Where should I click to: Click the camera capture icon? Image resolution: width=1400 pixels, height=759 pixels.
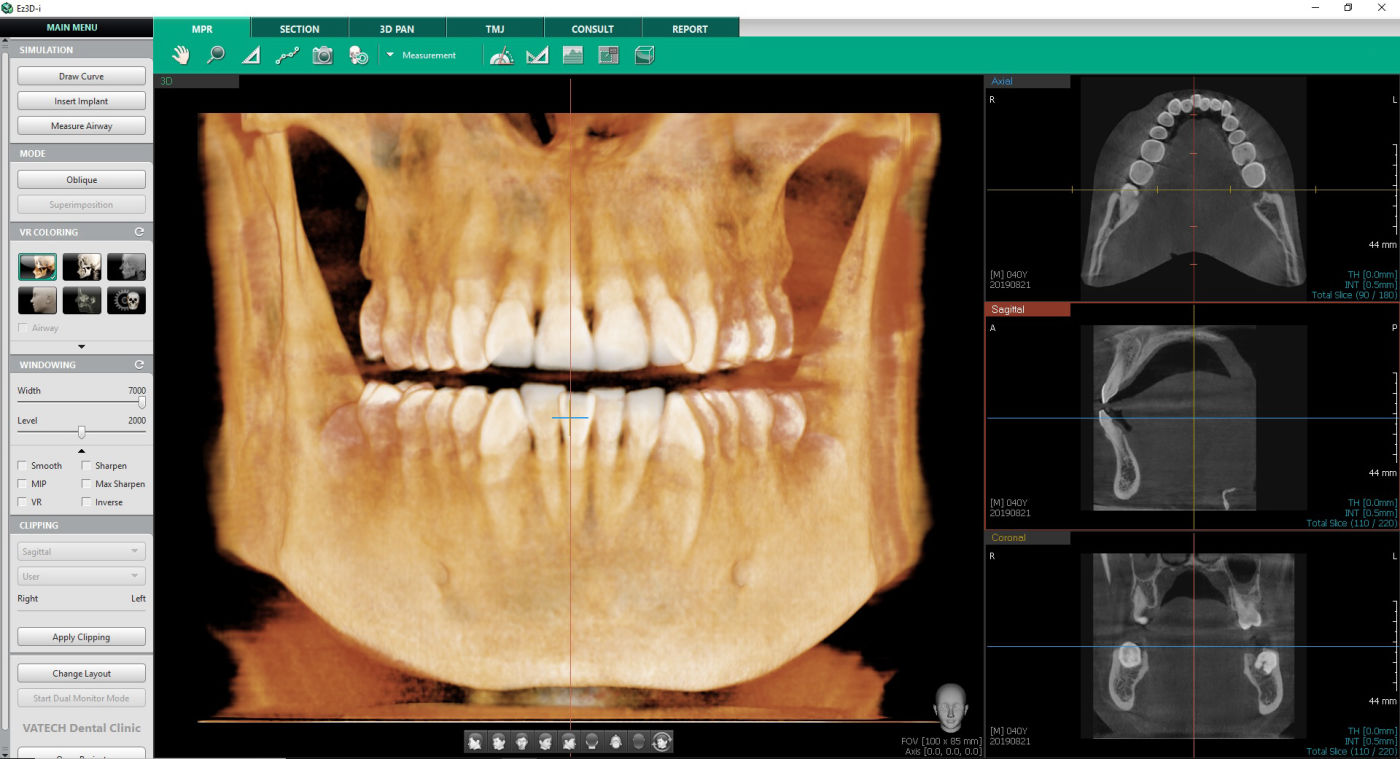coord(321,55)
